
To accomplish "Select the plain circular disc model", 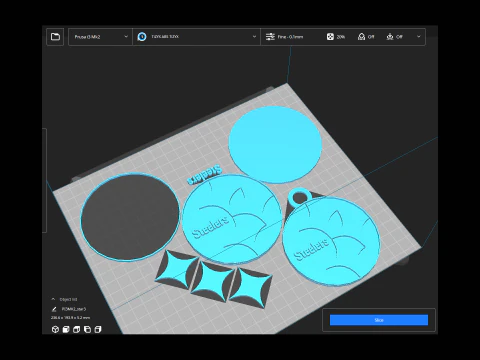I will tap(275, 145).
